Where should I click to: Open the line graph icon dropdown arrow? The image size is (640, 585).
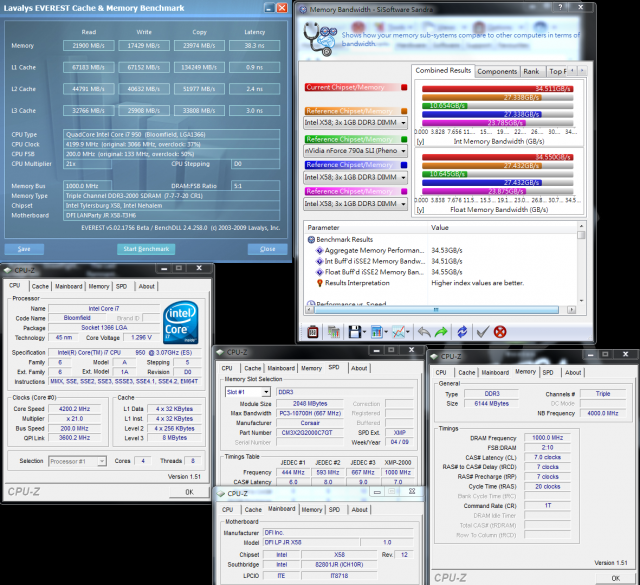point(408,332)
